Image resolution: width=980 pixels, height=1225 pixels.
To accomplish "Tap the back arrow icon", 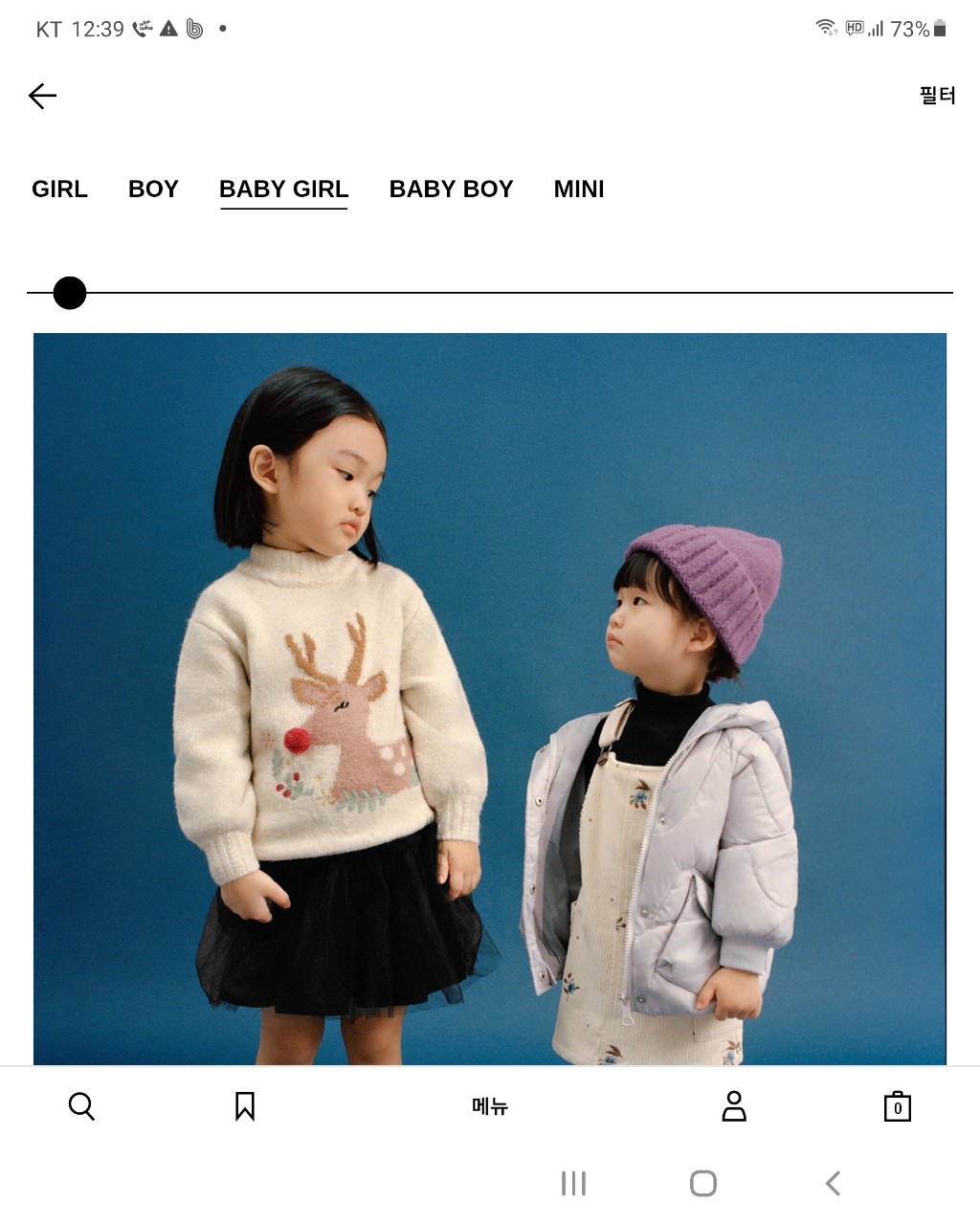I will point(42,96).
